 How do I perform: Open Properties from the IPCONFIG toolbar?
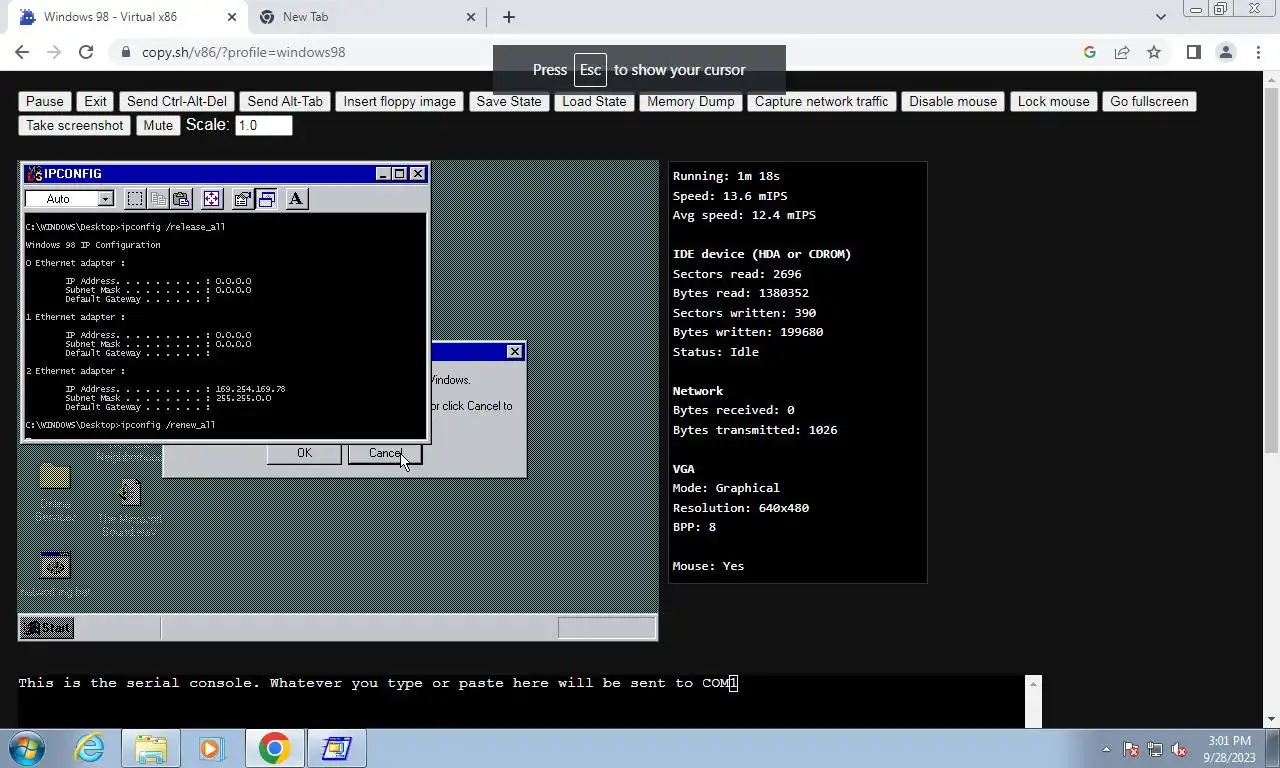tap(242, 199)
